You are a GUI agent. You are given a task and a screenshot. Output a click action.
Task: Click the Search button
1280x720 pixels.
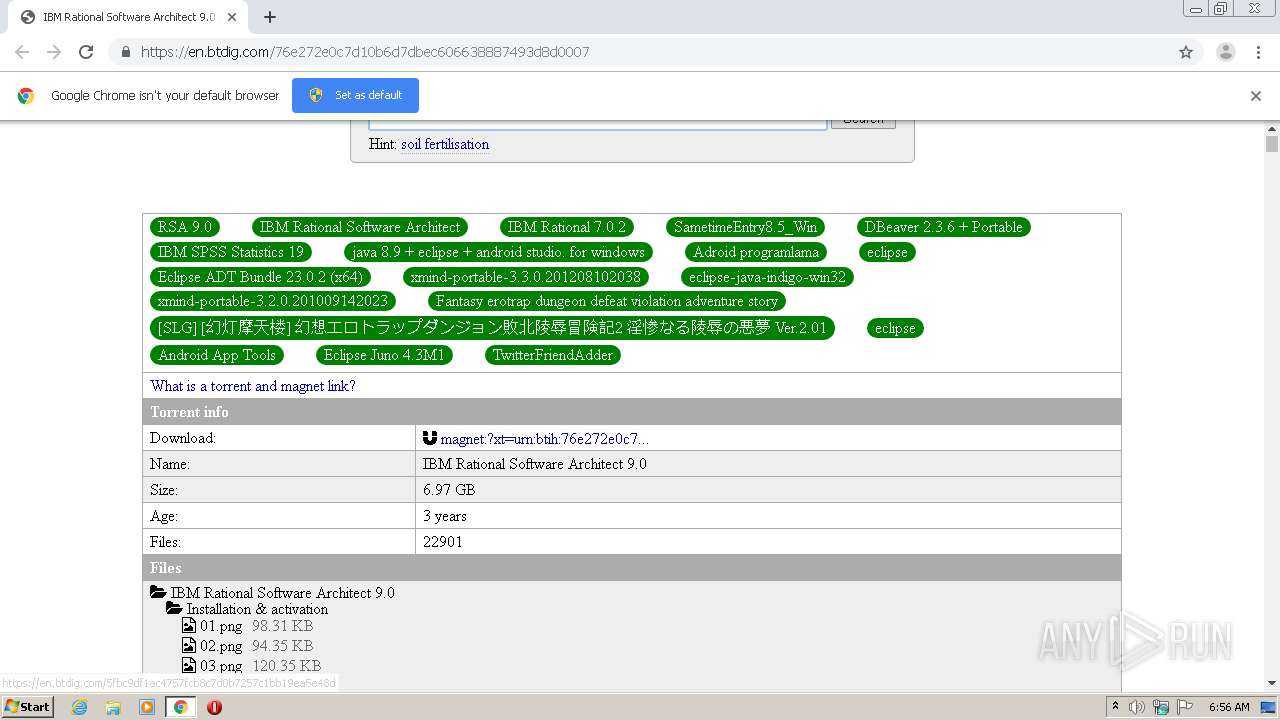coord(863,122)
